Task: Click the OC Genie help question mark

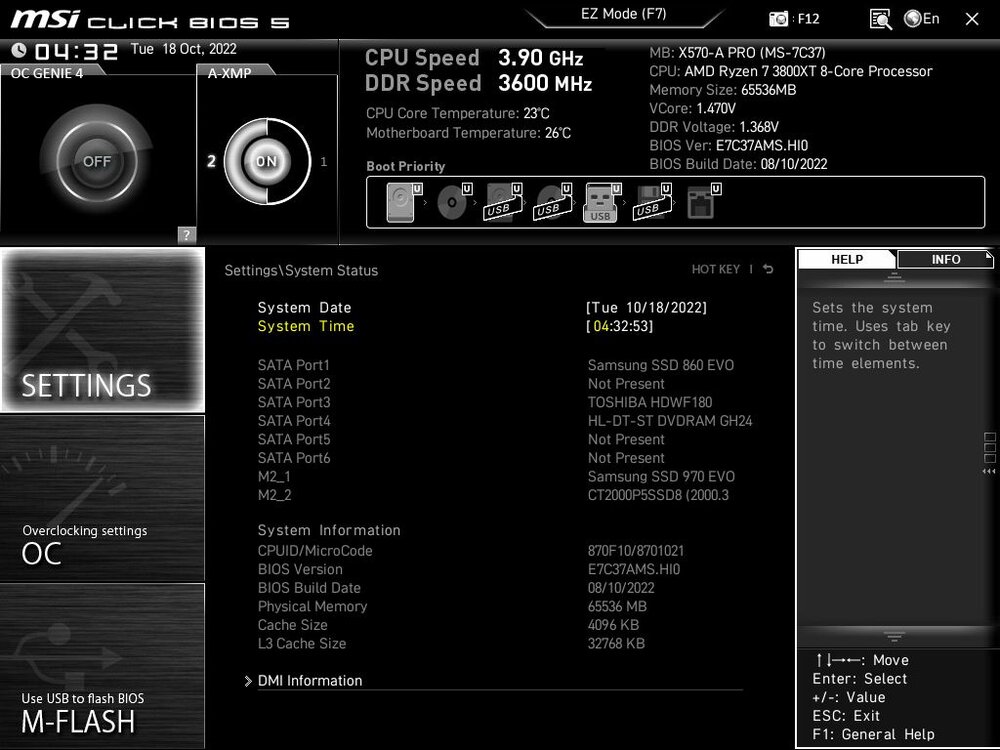Action: pos(186,235)
